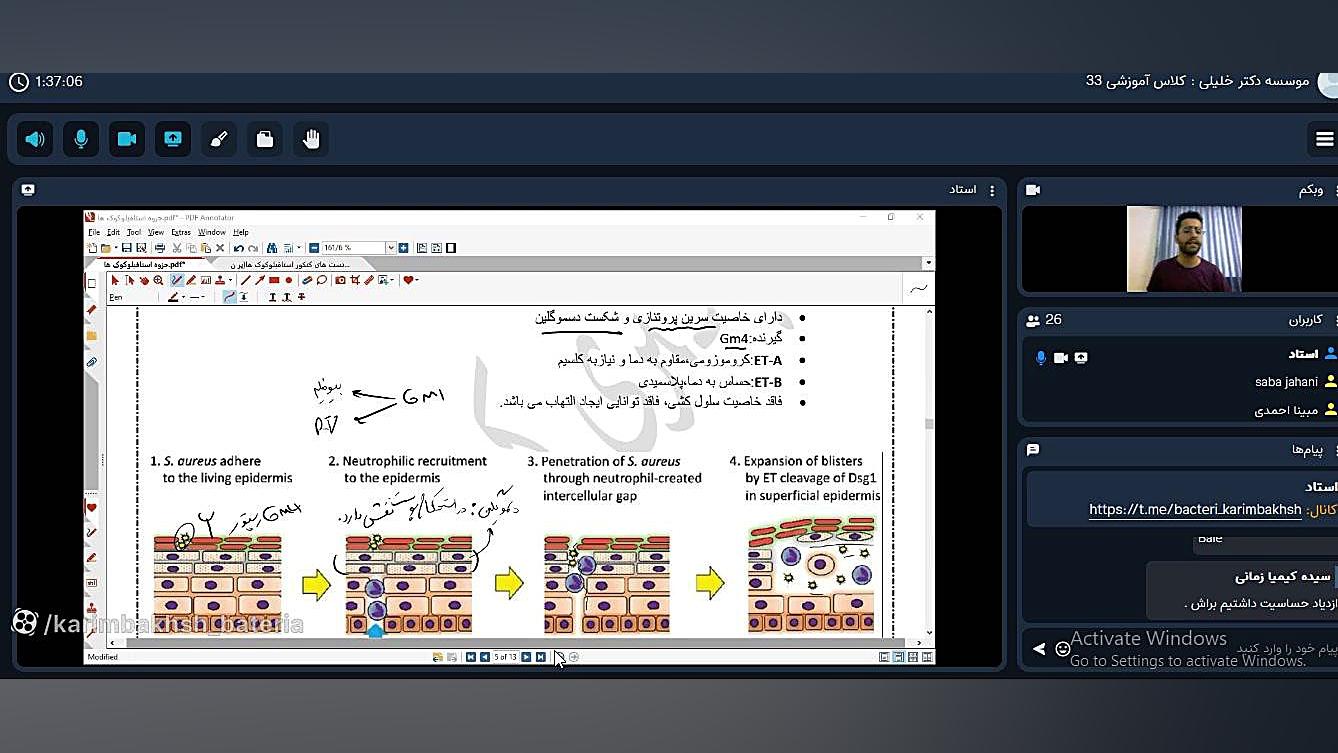Turn off the webcam icon
Viewport: 1338px width, 753px height.
point(126,139)
